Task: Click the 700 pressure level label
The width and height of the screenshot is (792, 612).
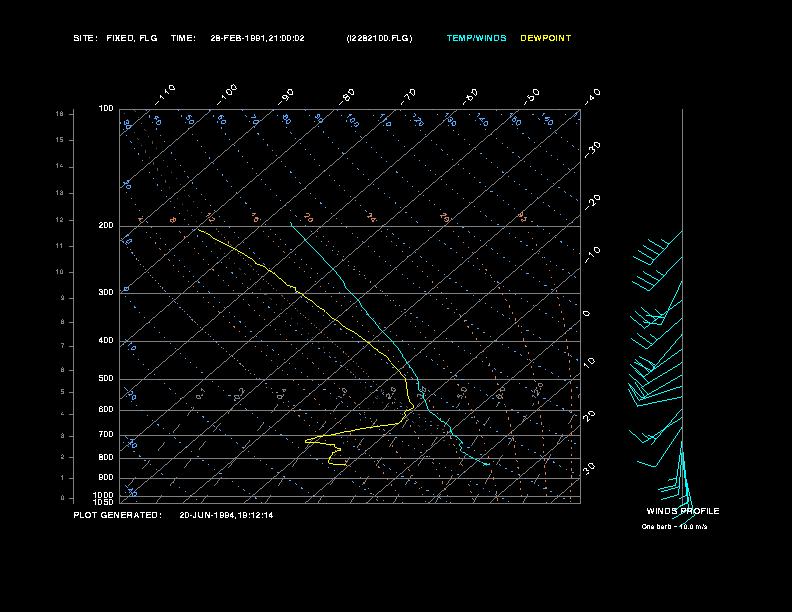Action: pyautogui.click(x=106, y=435)
